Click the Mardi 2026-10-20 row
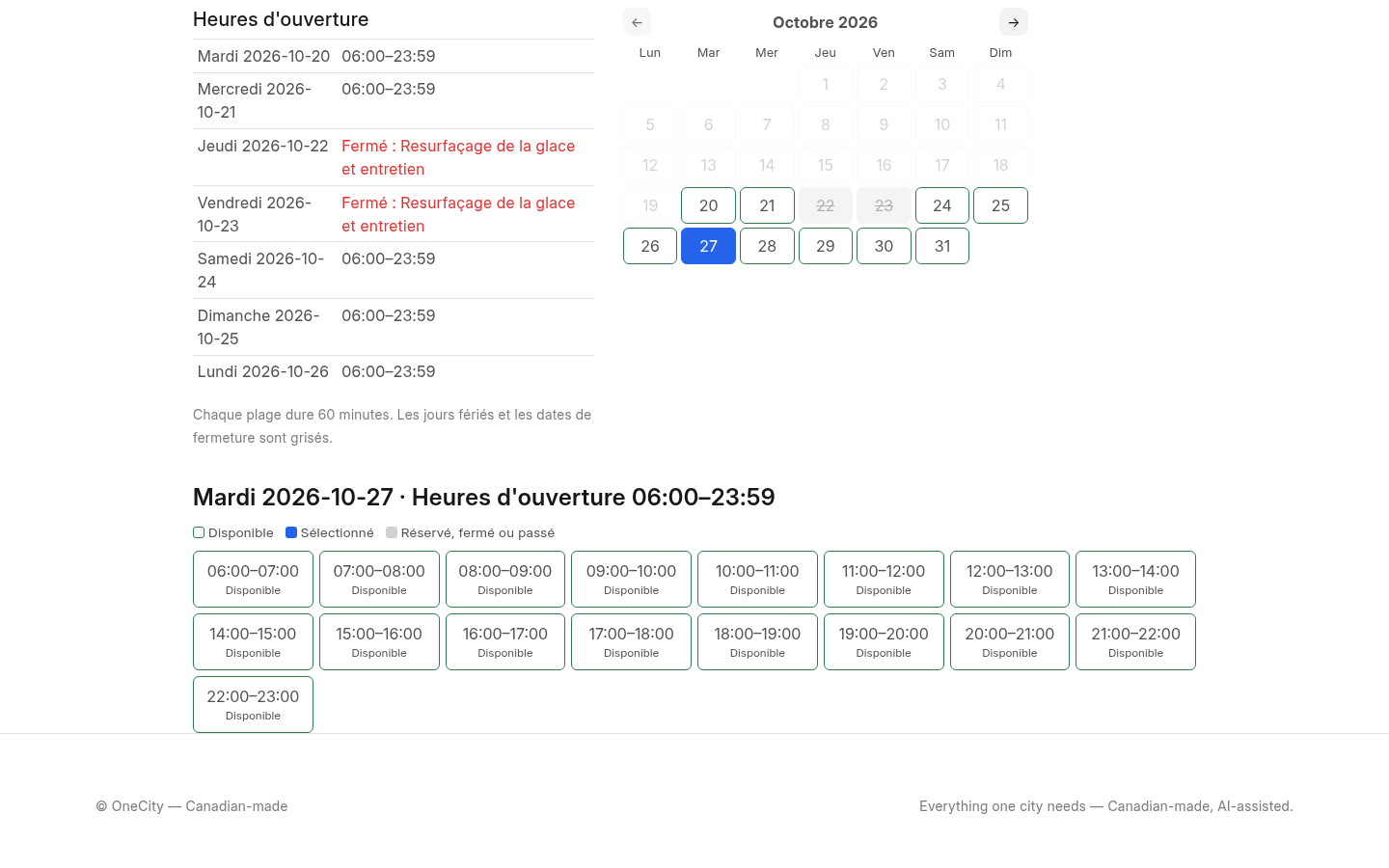 click(394, 56)
